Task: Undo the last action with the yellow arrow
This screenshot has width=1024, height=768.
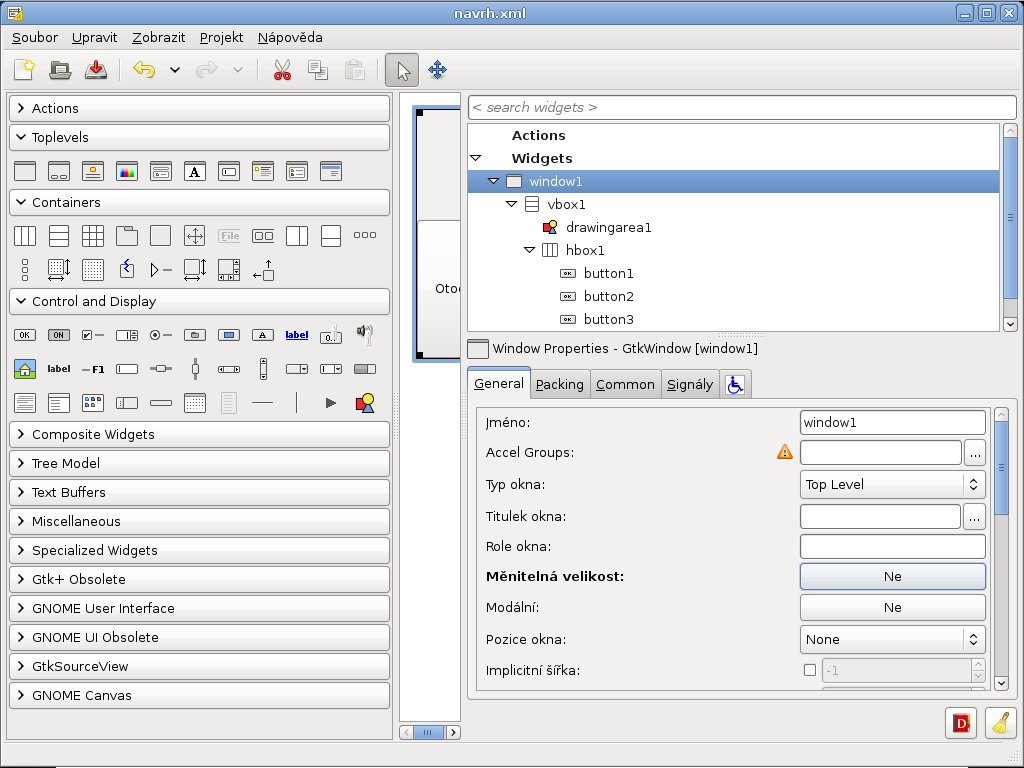Action: click(x=144, y=70)
